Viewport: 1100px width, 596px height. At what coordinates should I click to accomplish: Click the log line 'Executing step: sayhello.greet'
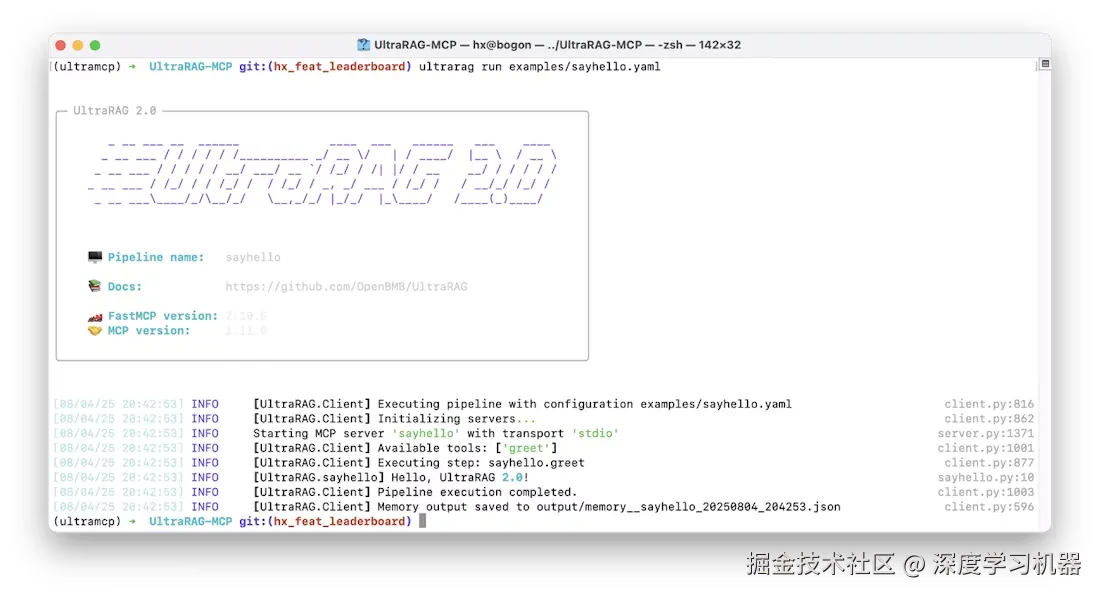click(419, 463)
